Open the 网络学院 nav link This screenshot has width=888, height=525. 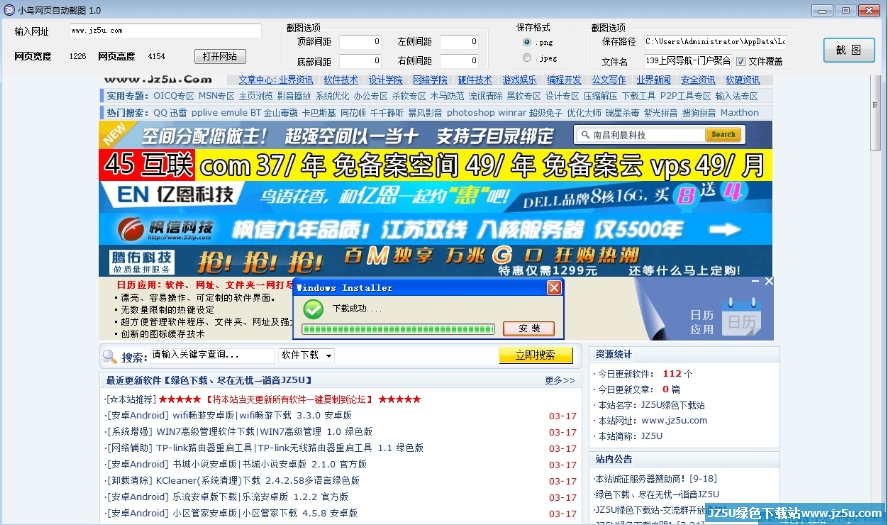tap(430, 80)
